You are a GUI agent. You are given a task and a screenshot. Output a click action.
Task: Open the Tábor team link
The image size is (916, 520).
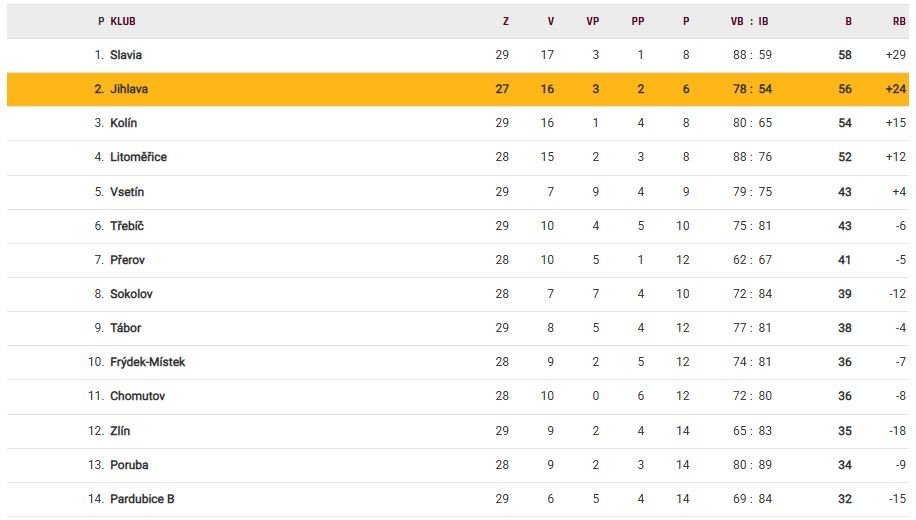point(126,328)
